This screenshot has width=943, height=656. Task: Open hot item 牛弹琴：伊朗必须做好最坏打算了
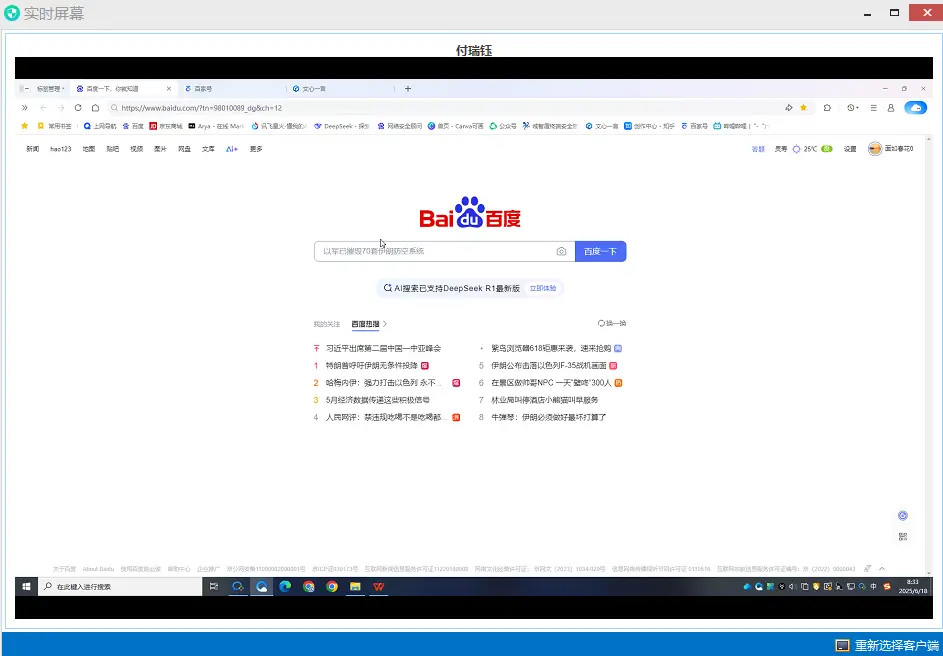[x=548, y=417]
